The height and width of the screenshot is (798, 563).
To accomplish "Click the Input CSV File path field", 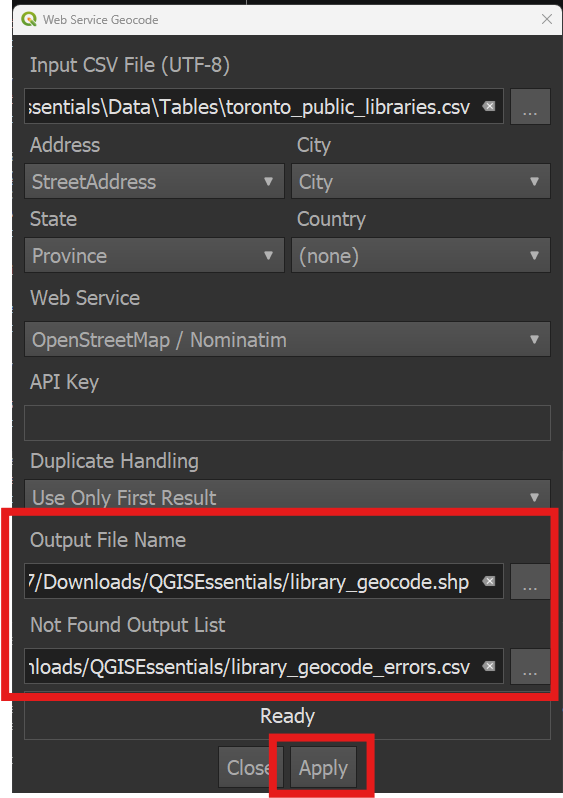I will pos(264,106).
